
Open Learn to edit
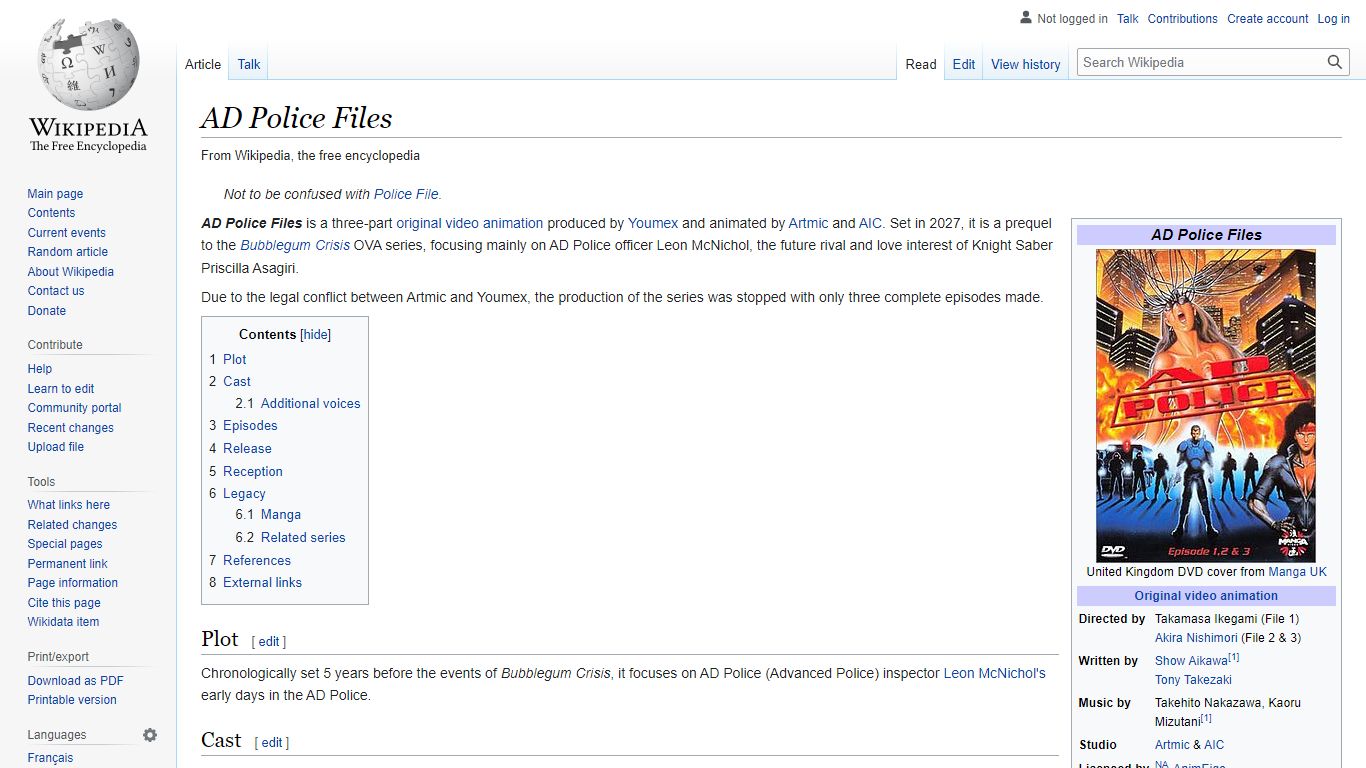tap(61, 389)
